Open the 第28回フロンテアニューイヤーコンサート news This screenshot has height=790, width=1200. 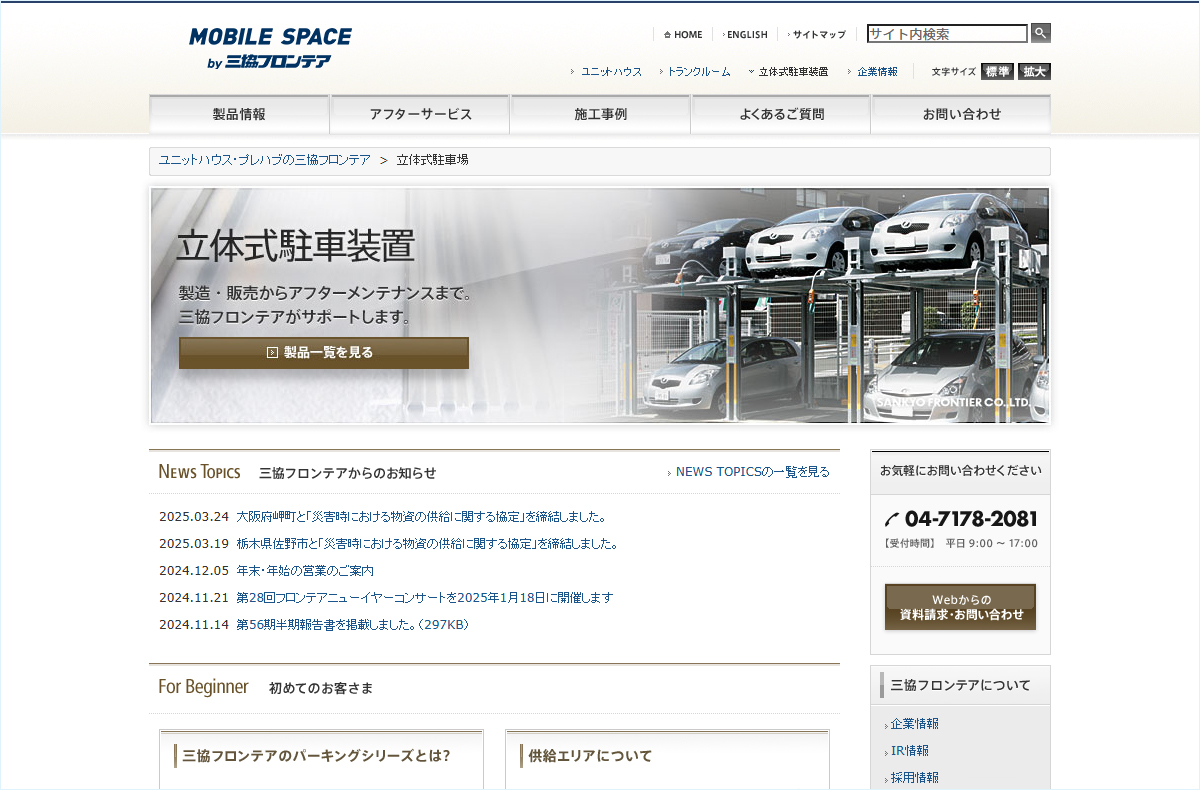[x=425, y=598]
